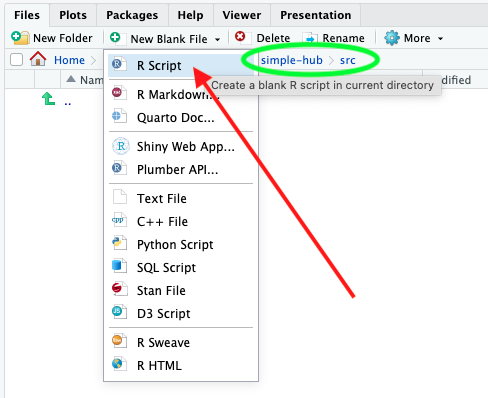Click the Rename file icon
This screenshot has width=488, height=398.
tap(310, 38)
